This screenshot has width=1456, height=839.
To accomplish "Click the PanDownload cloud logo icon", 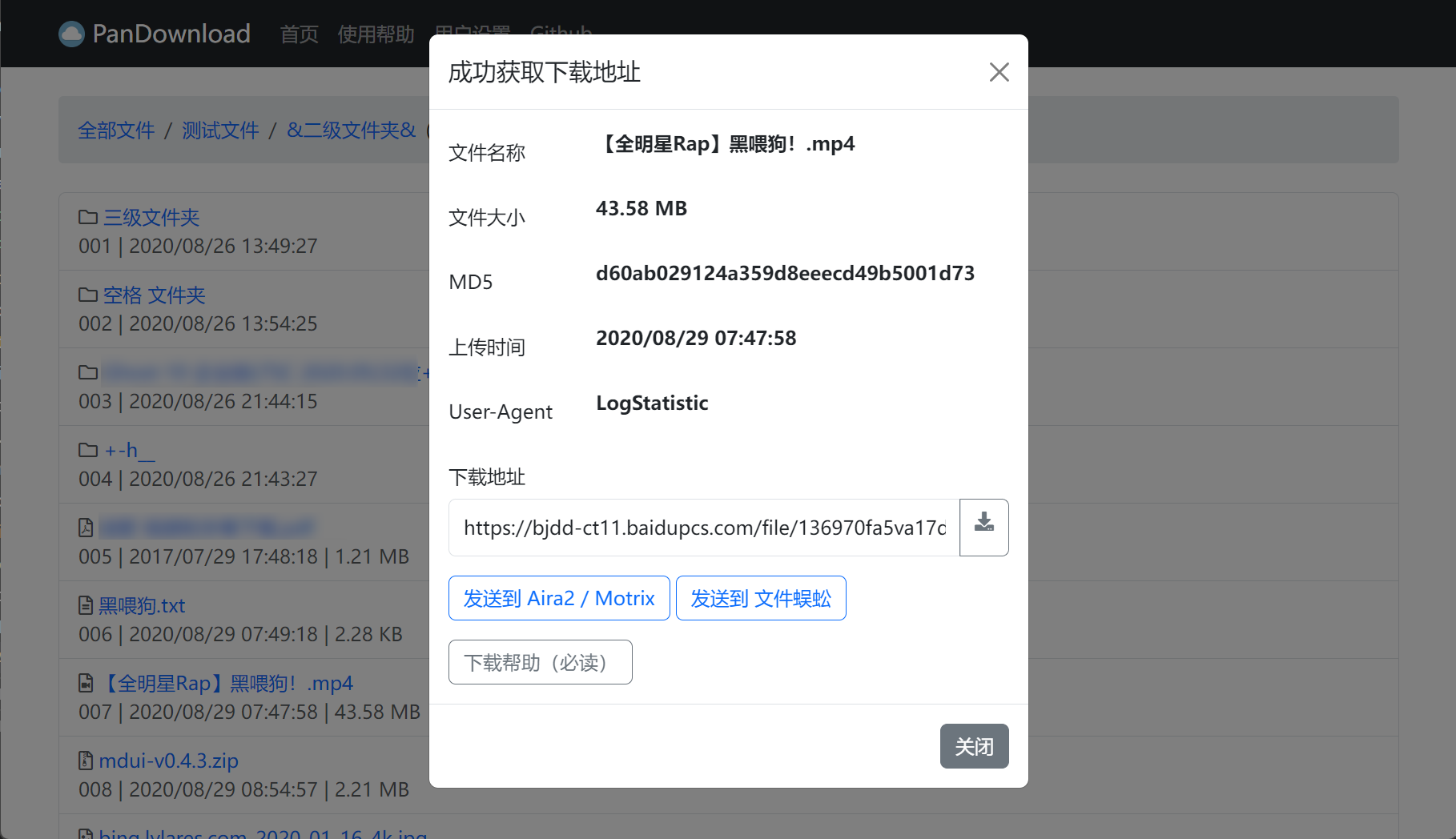I will pyautogui.click(x=70, y=33).
